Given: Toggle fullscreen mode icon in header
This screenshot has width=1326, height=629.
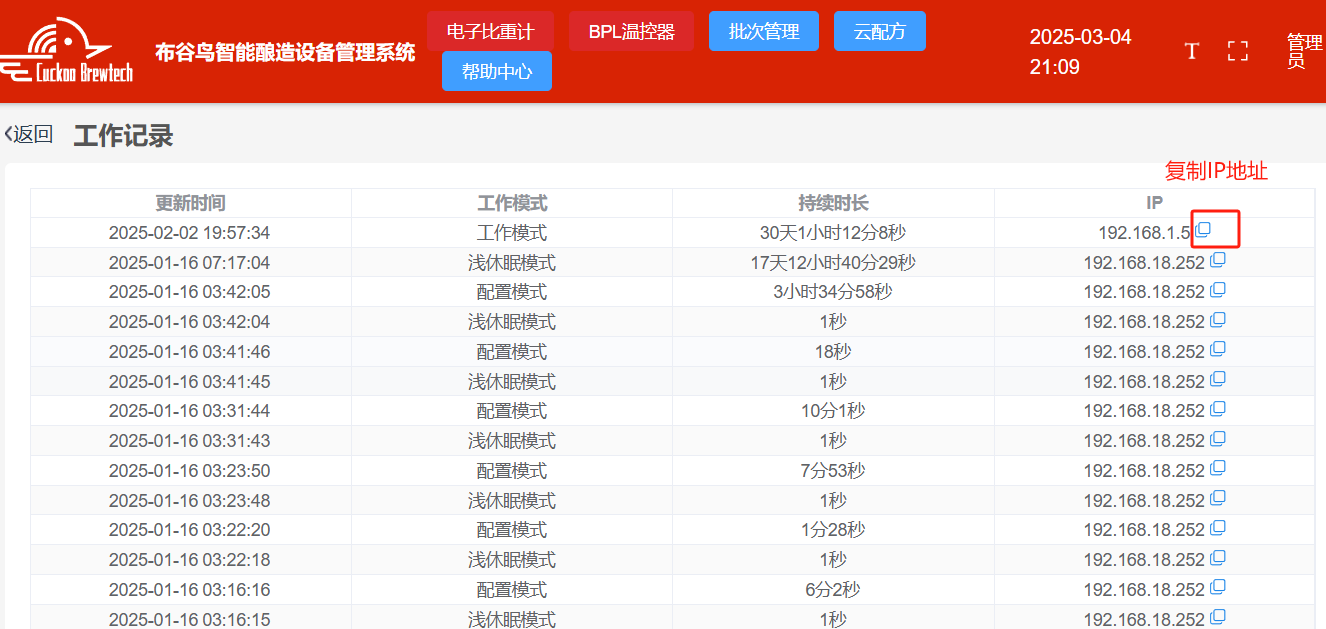Looking at the screenshot, I should [x=1238, y=51].
